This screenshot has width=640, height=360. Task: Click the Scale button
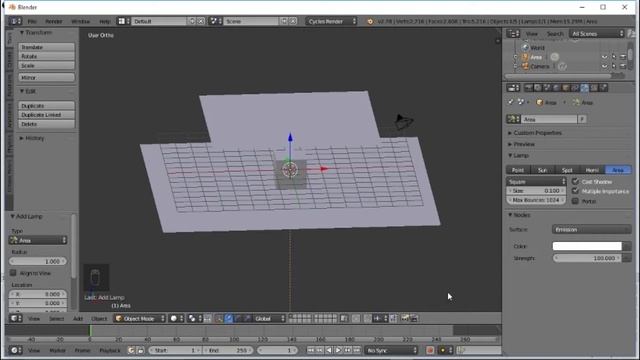(x=46, y=65)
